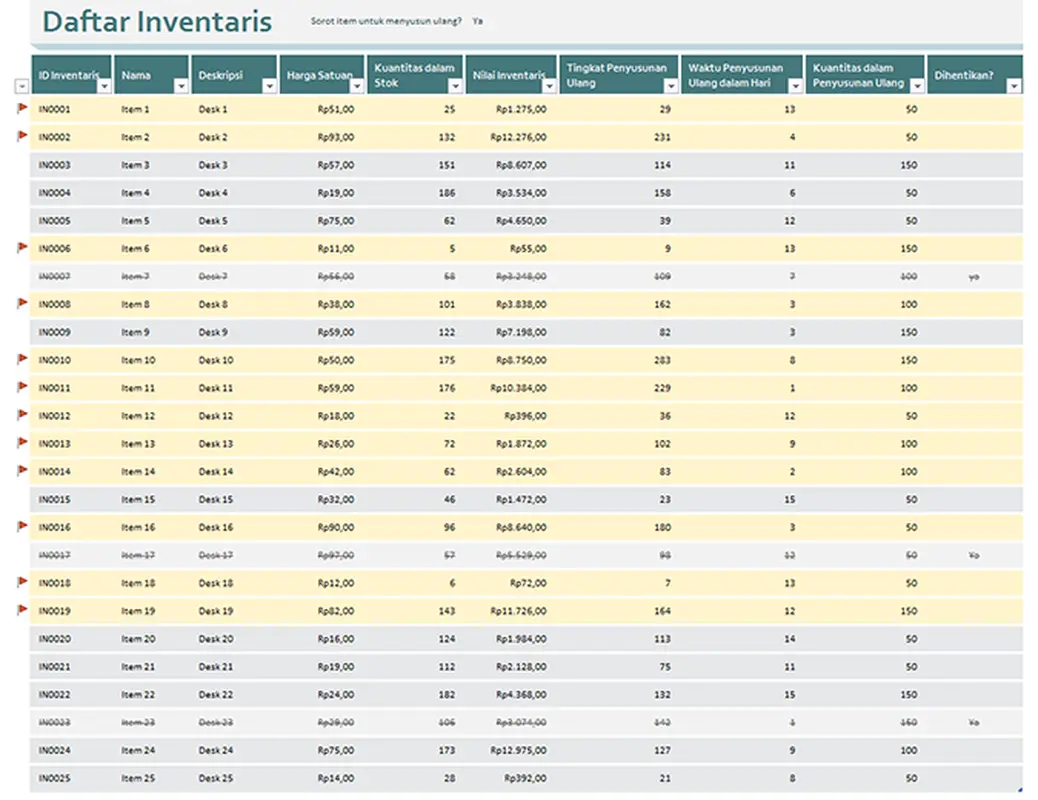Click the red flag beside IN0010

point(22,359)
